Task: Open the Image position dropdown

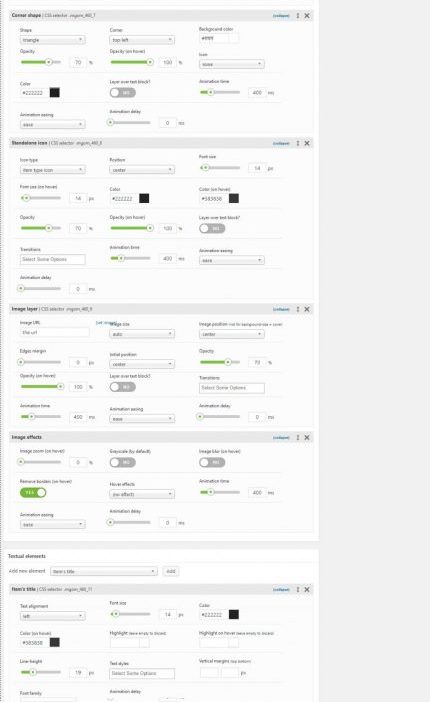Action: click(x=232, y=334)
